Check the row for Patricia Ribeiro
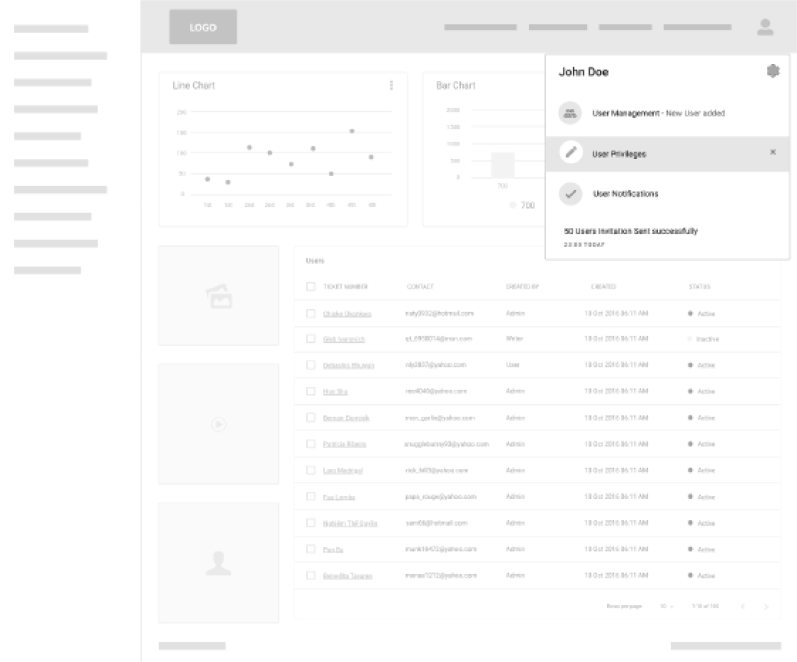This screenshot has width=797, height=662. pos(311,443)
